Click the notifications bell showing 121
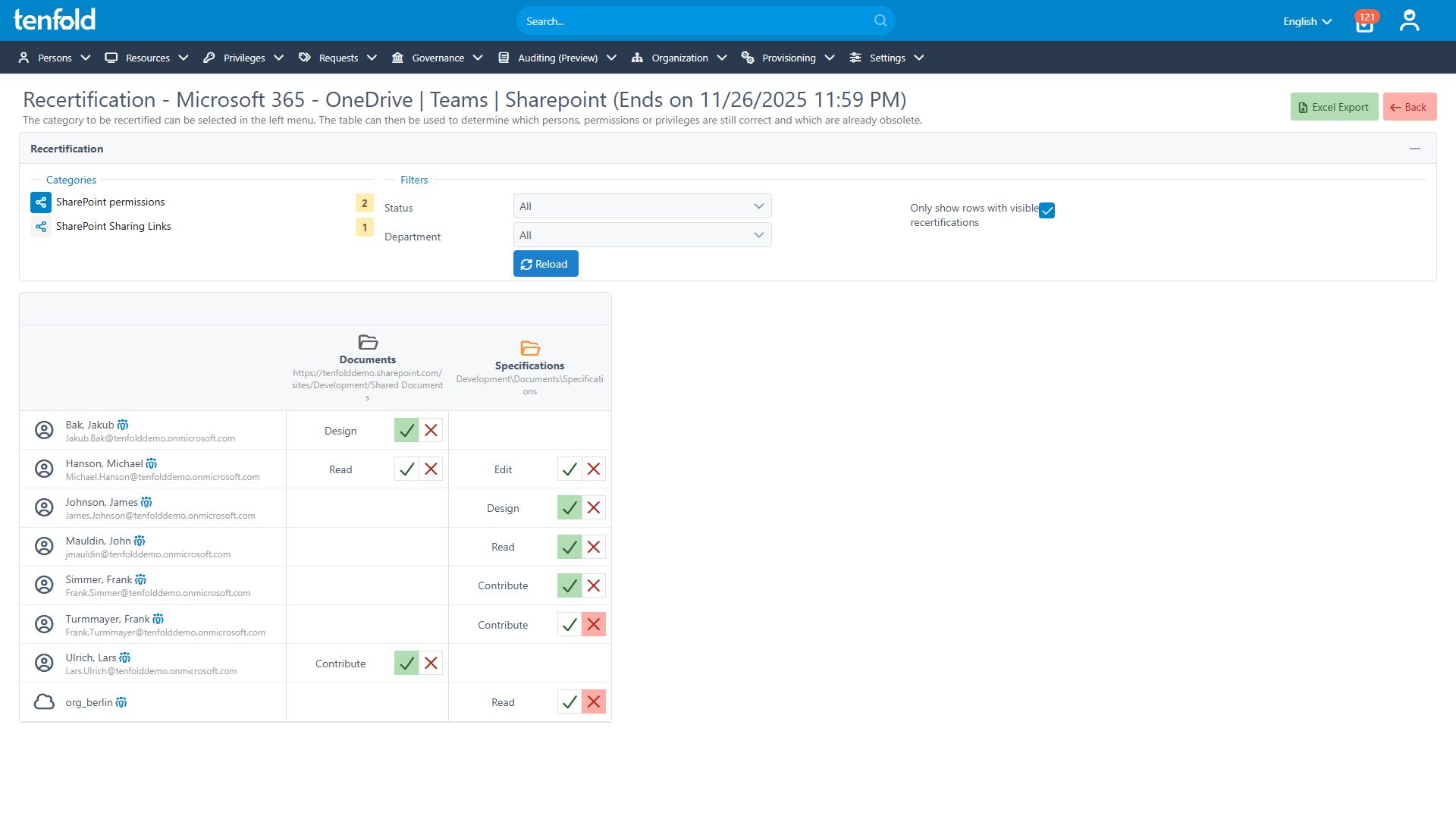 coord(1363,20)
